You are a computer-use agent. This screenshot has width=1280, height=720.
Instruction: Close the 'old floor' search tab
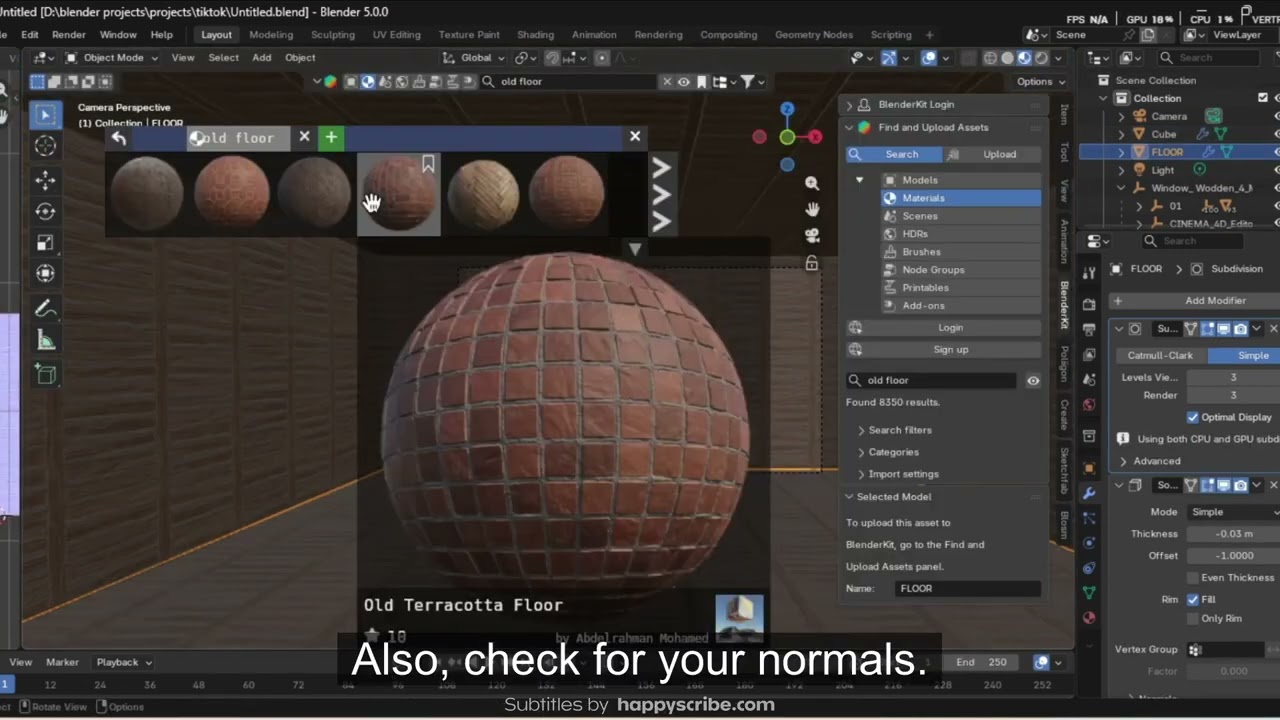pyautogui.click(x=305, y=137)
